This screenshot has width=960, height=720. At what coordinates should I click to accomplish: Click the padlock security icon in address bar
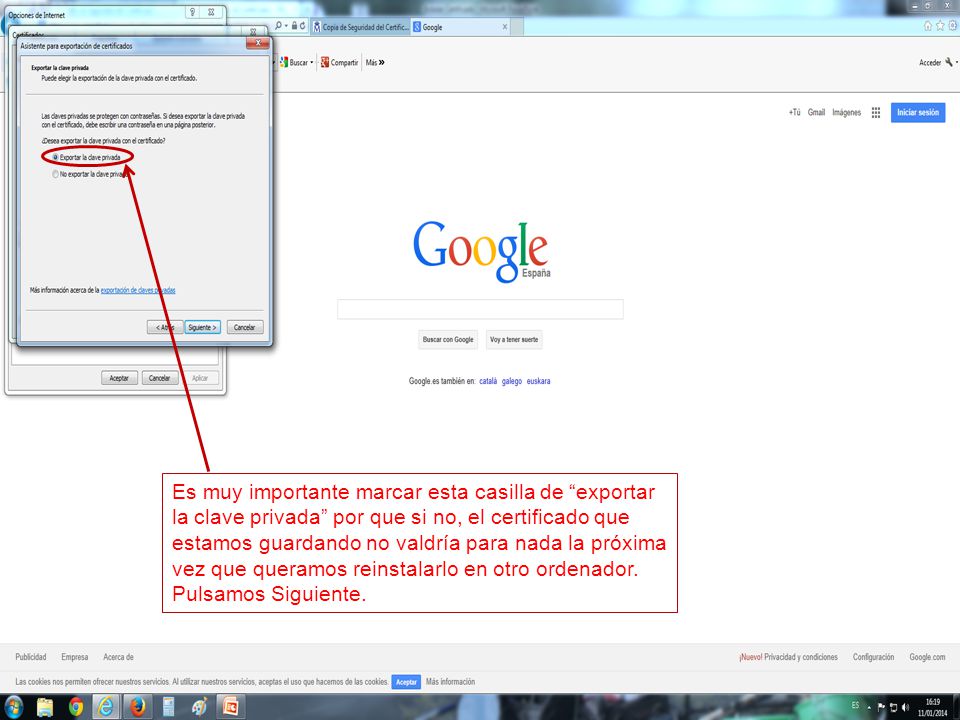pos(294,26)
